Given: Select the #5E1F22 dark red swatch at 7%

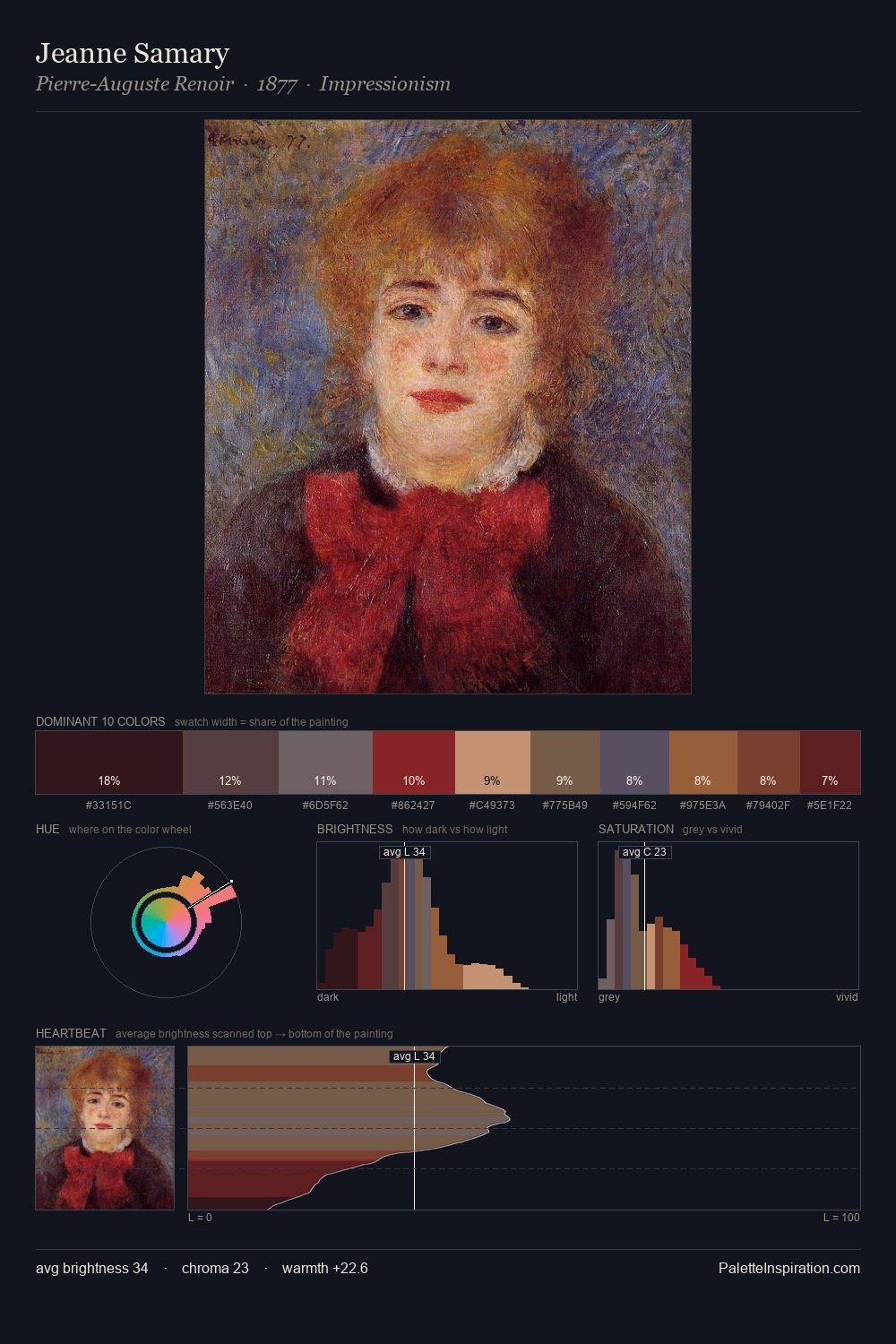Looking at the screenshot, I should coord(830,762).
